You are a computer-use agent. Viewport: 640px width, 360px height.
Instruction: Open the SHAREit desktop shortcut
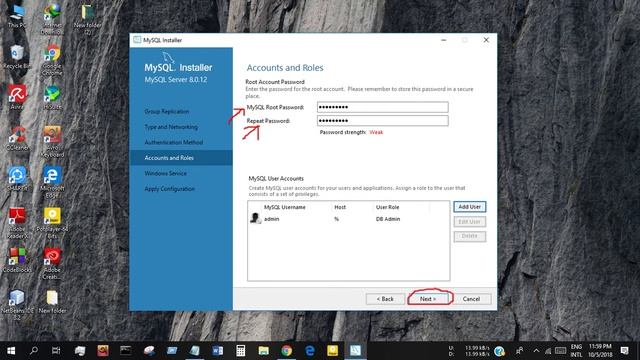pyautogui.click(x=17, y=178)
